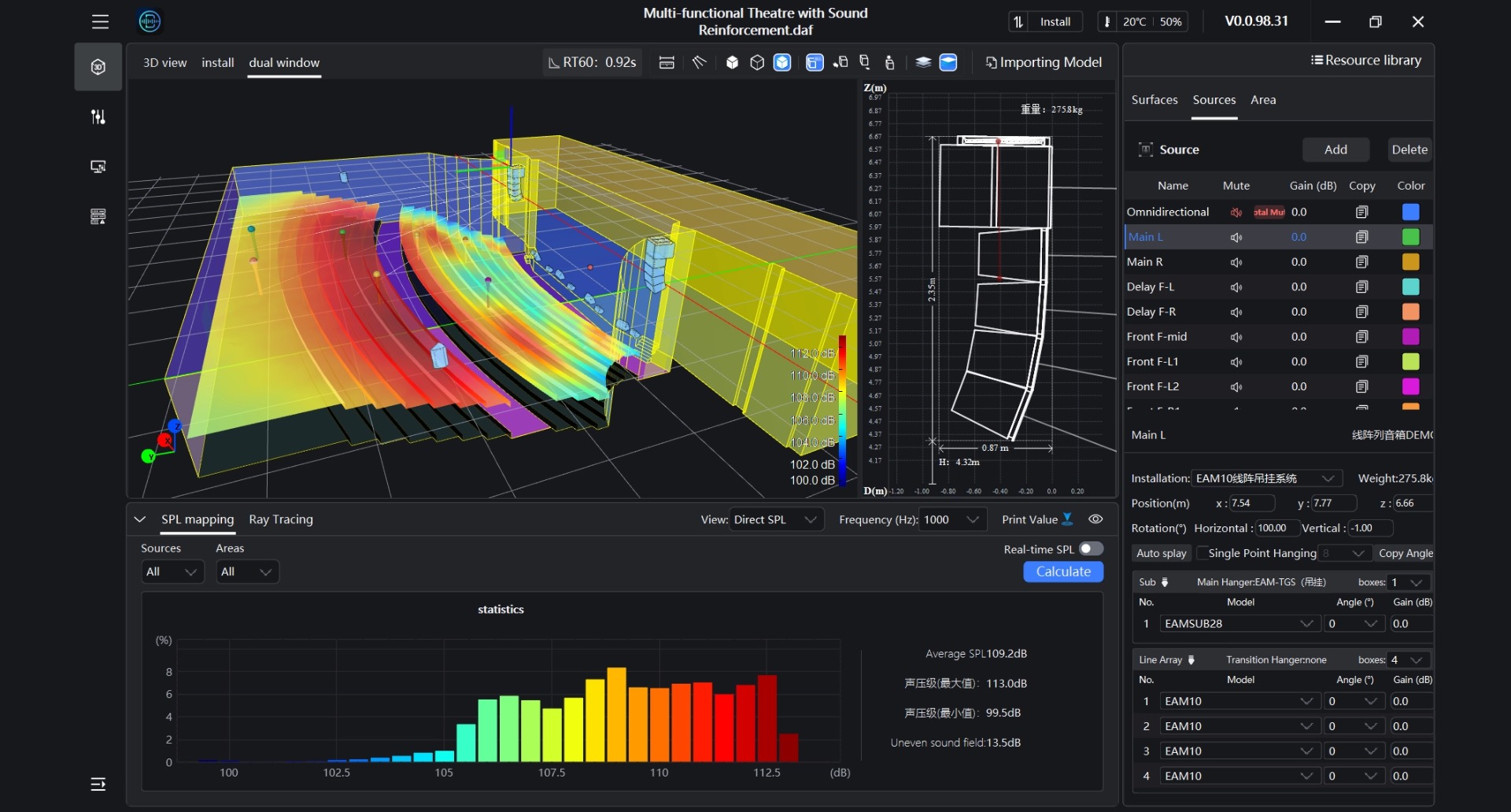The image size is (1511, 812).
Task: Edit the position x field 7.54
Action: tap(1251, 504)
